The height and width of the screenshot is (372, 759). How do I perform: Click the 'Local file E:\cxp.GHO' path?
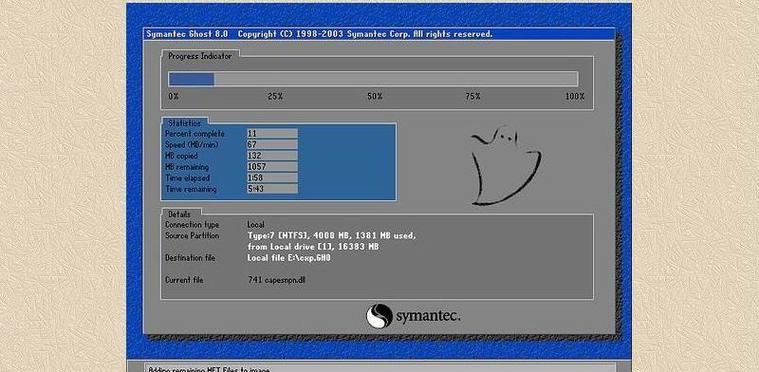tap(288, 258)
